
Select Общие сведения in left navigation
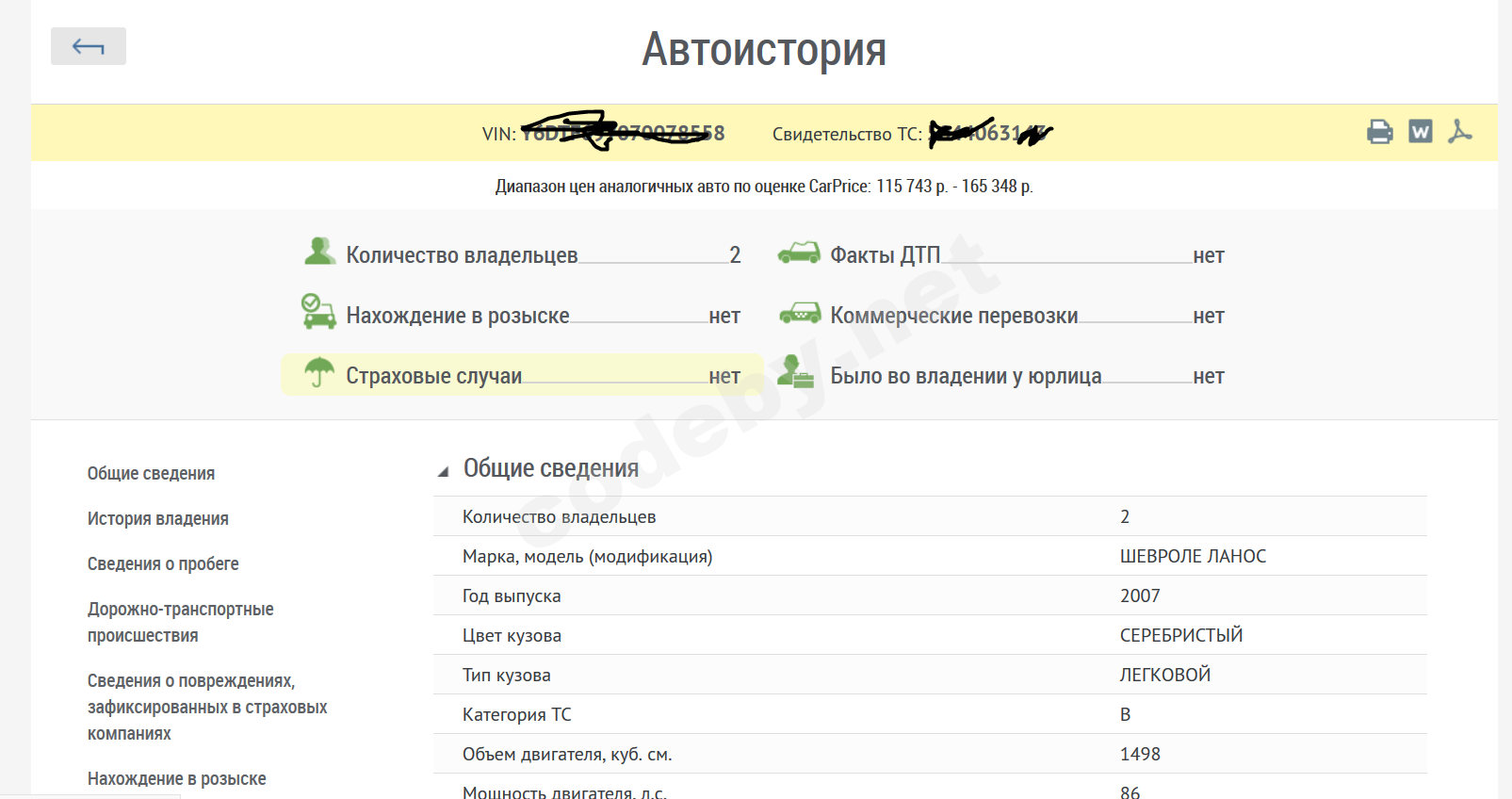click(x=151, y=474)
